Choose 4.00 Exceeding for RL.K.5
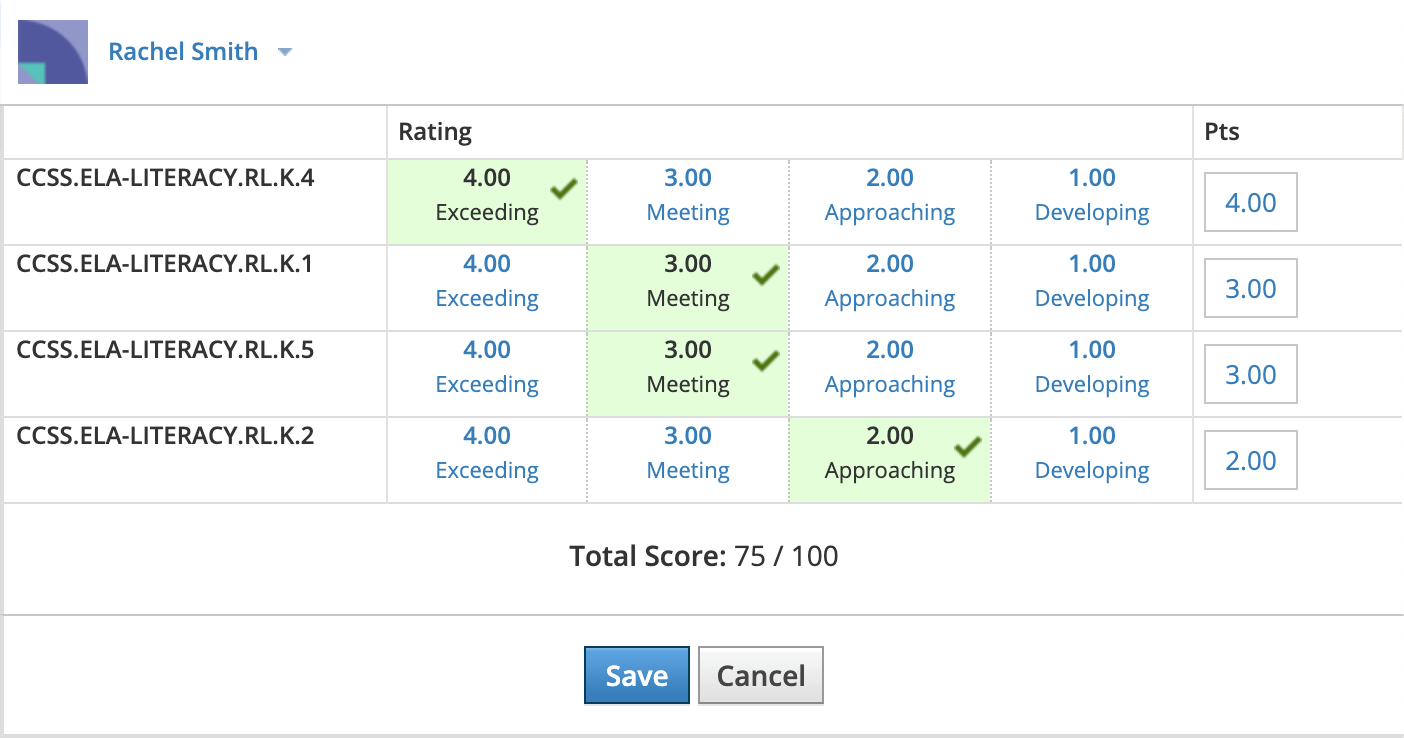The image size is (1404, 738). pyautogui.click(x=487, y=367)
